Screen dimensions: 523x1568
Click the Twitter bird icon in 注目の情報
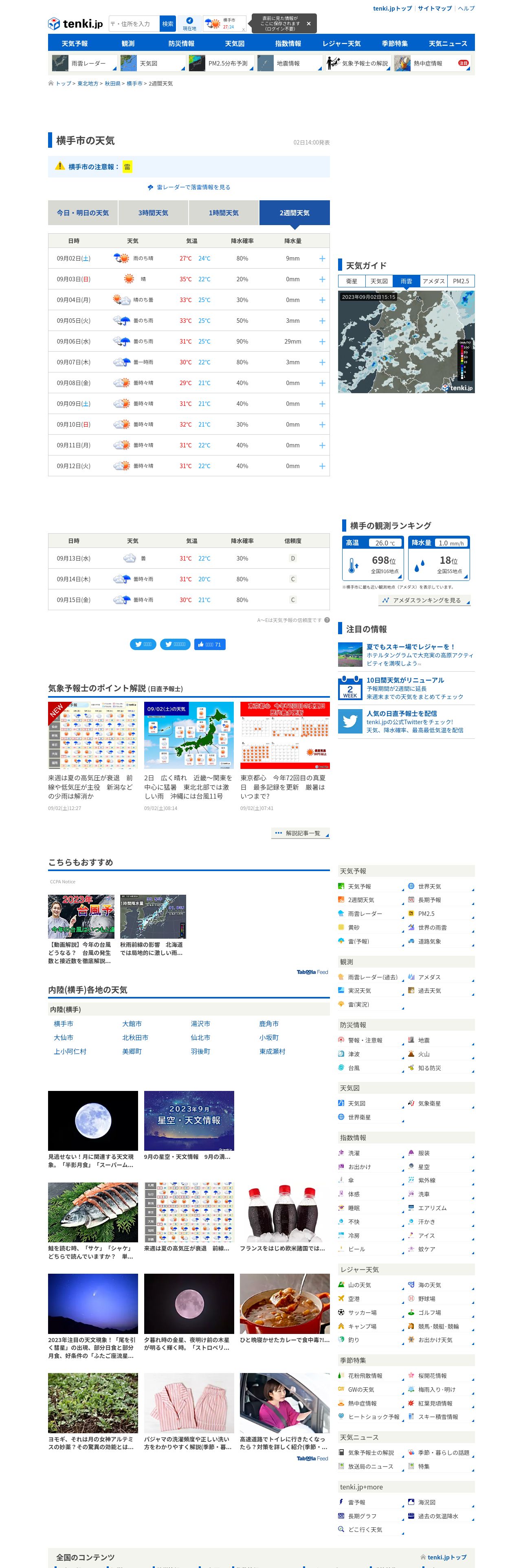(350, 721)
